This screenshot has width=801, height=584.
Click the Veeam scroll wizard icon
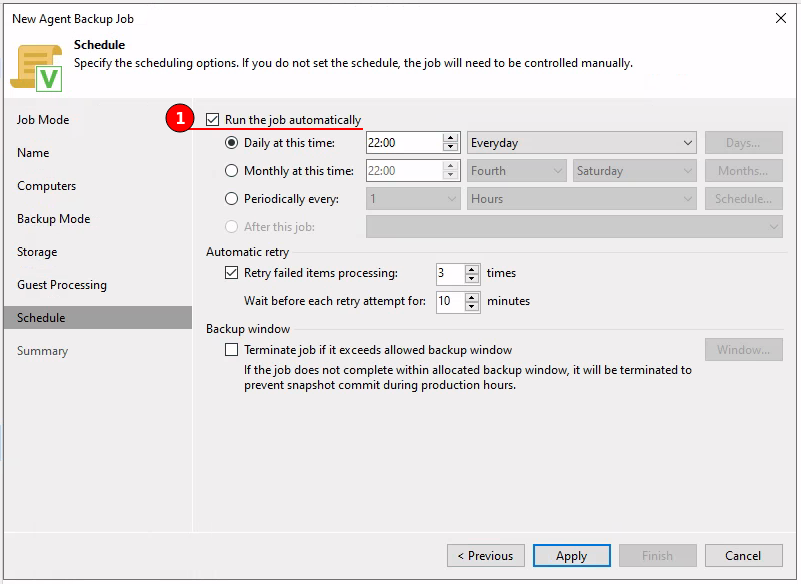click(x=36, y=68)
